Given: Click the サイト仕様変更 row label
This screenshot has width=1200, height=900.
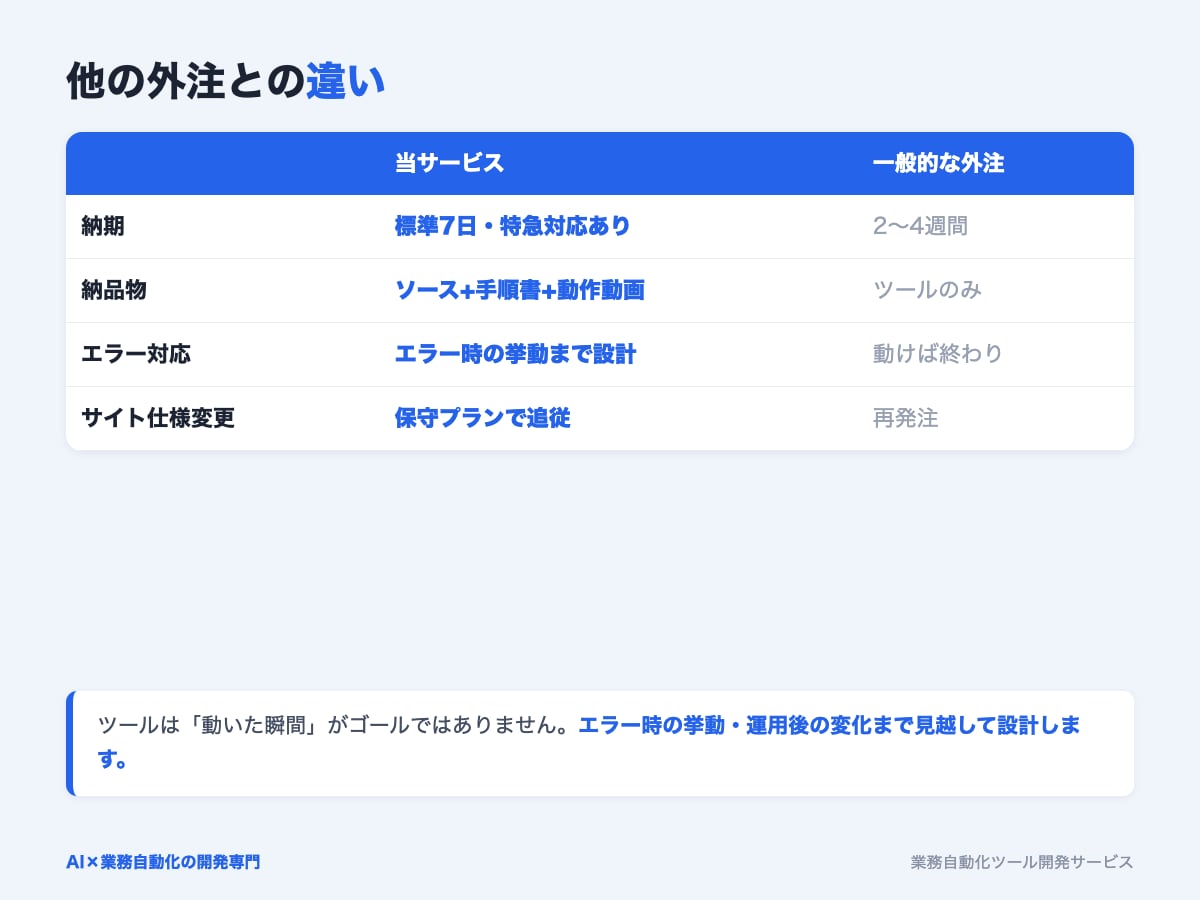Looking at the screenshot, I should [158, 418].
